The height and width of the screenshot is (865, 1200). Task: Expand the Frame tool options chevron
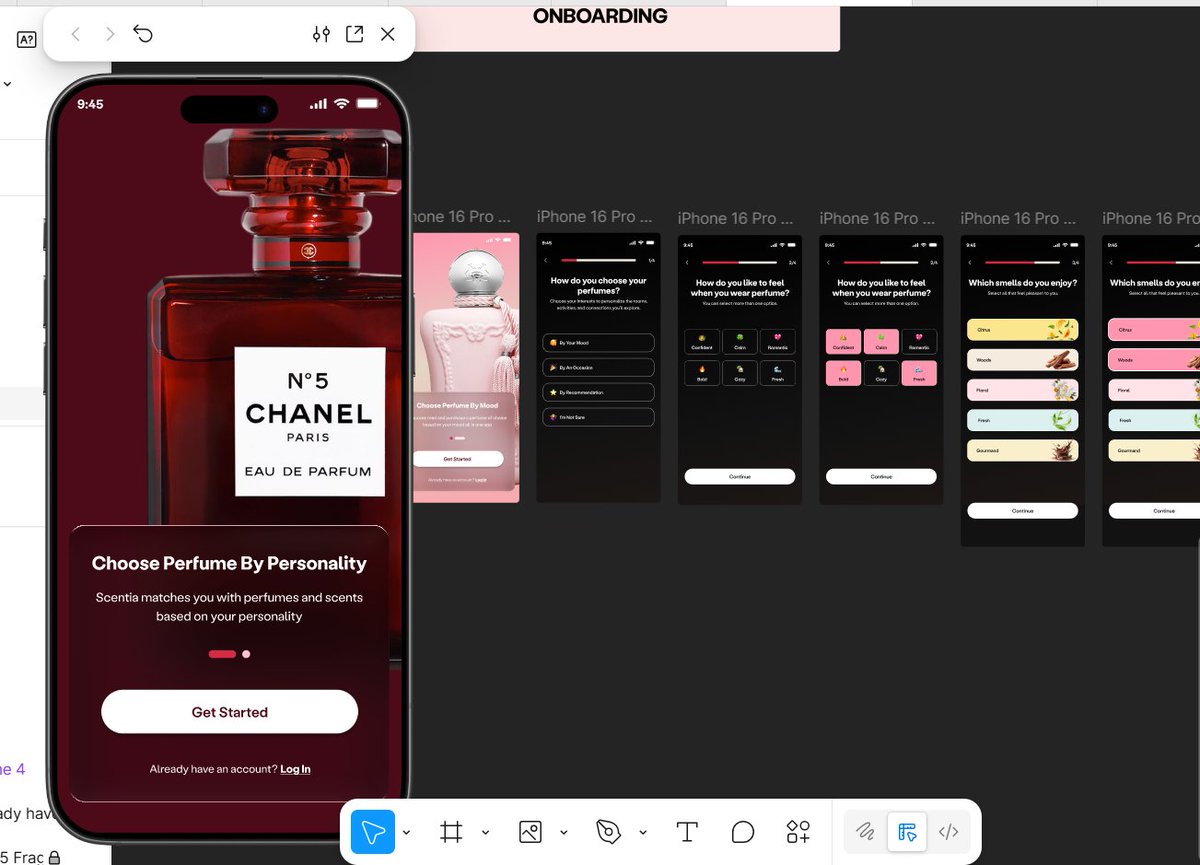[486, 832]
